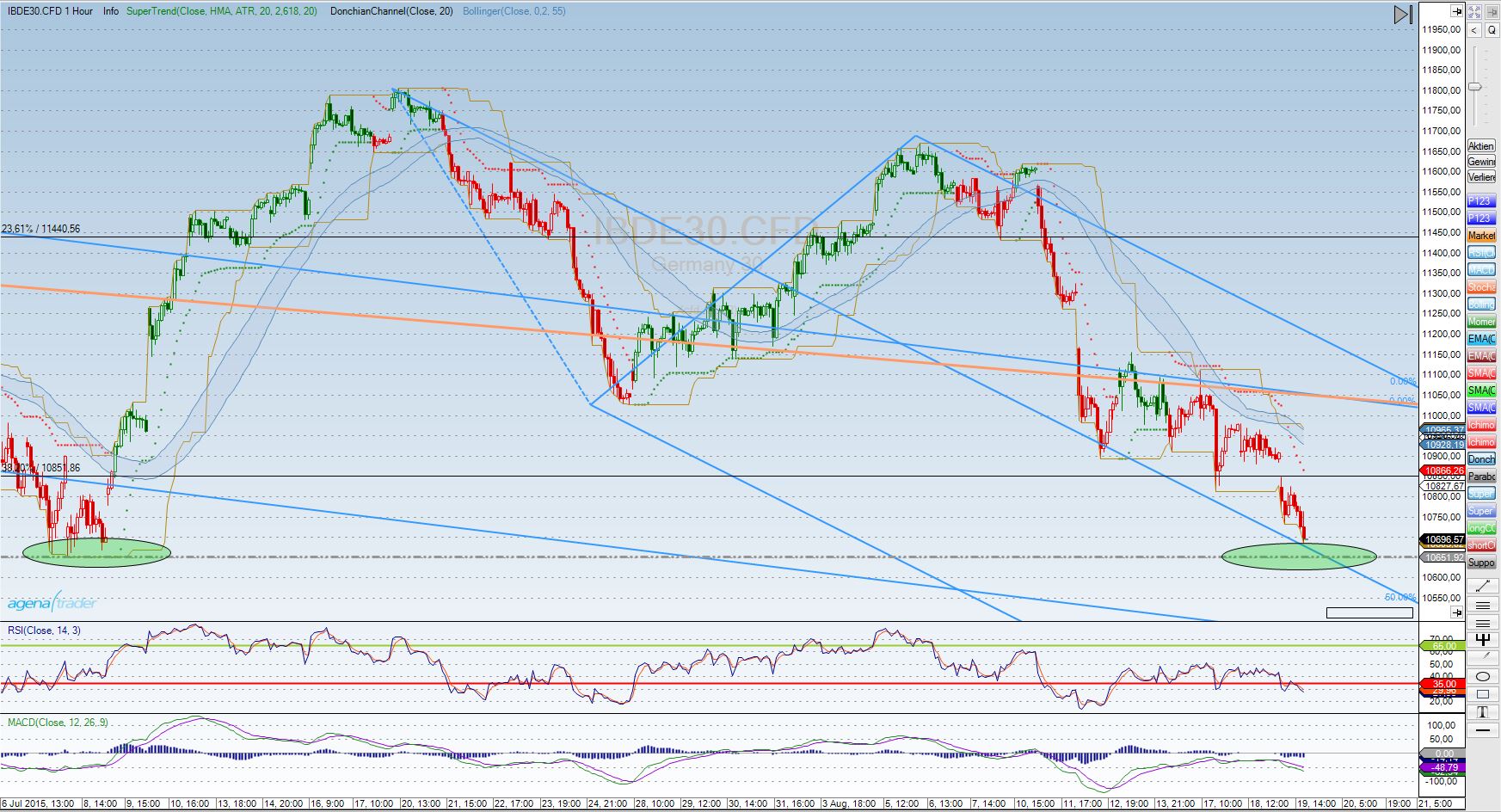Viewport: 1501px width, 812px height.
Task: Toggle the MACD indicator button
Action: click(x=1481, y=270)
